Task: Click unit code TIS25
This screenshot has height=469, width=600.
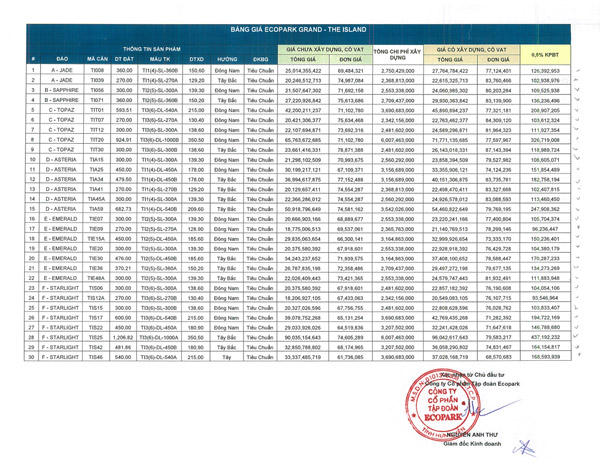Action: [x=96, y=337]
